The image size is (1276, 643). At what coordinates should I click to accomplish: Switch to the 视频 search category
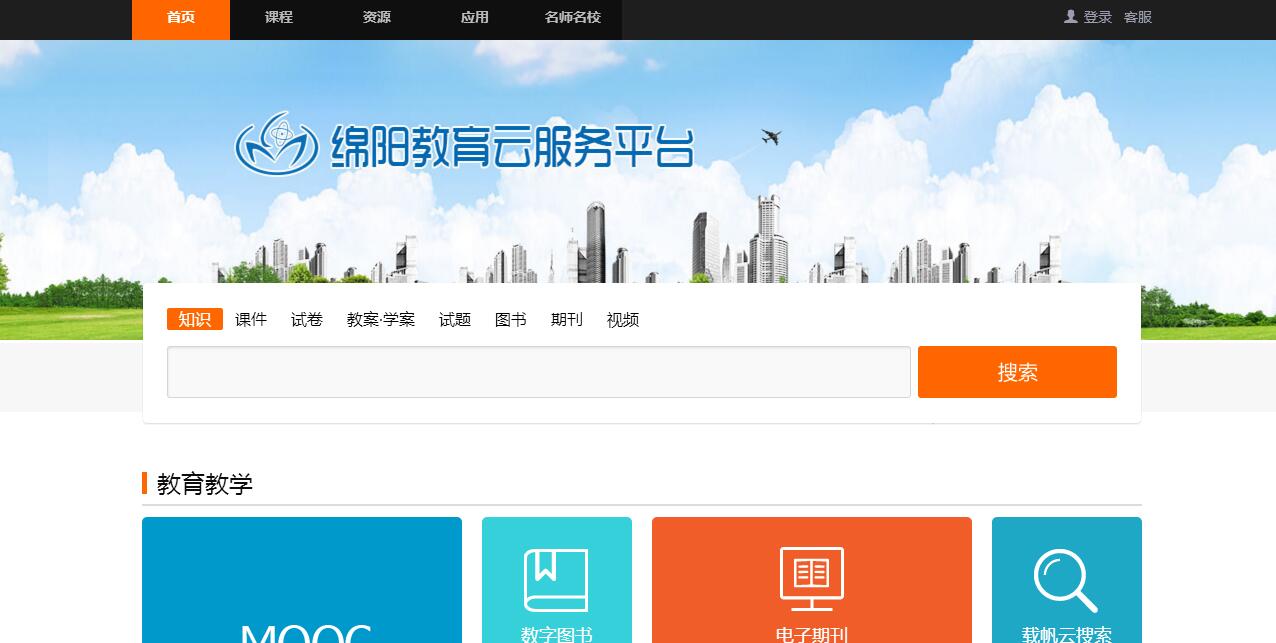pyautogui.click(x=623, y=320)
